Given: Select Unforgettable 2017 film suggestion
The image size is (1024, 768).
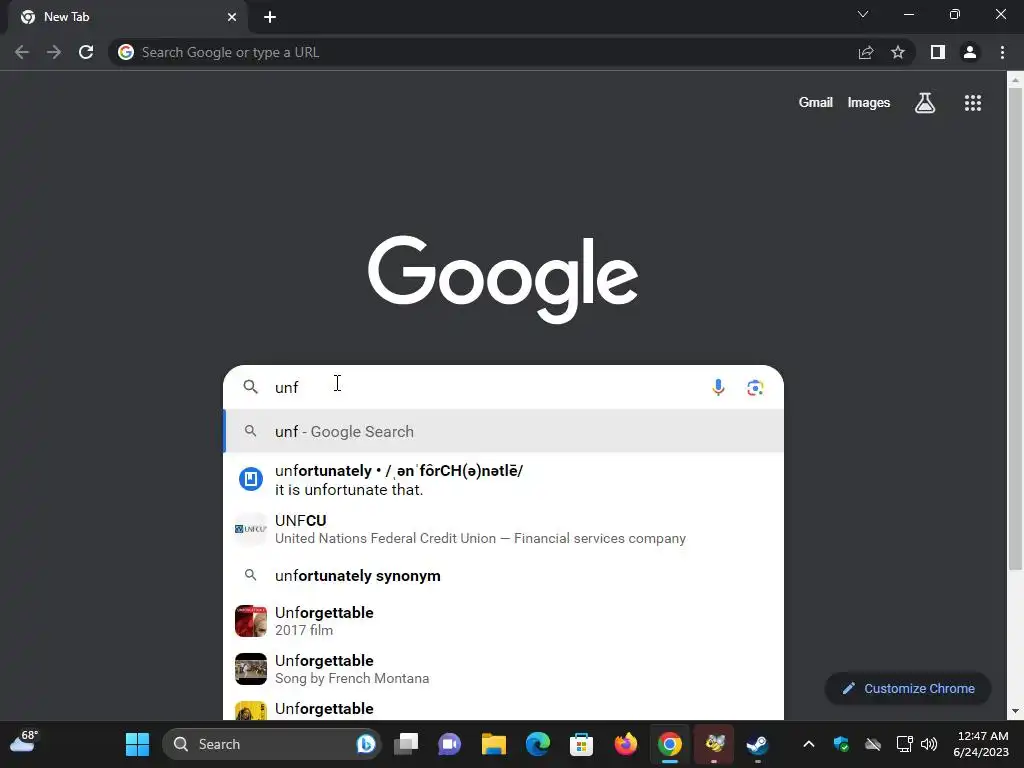Looking at the screenshot, I should pyautogui.click(x=504, y=621).
